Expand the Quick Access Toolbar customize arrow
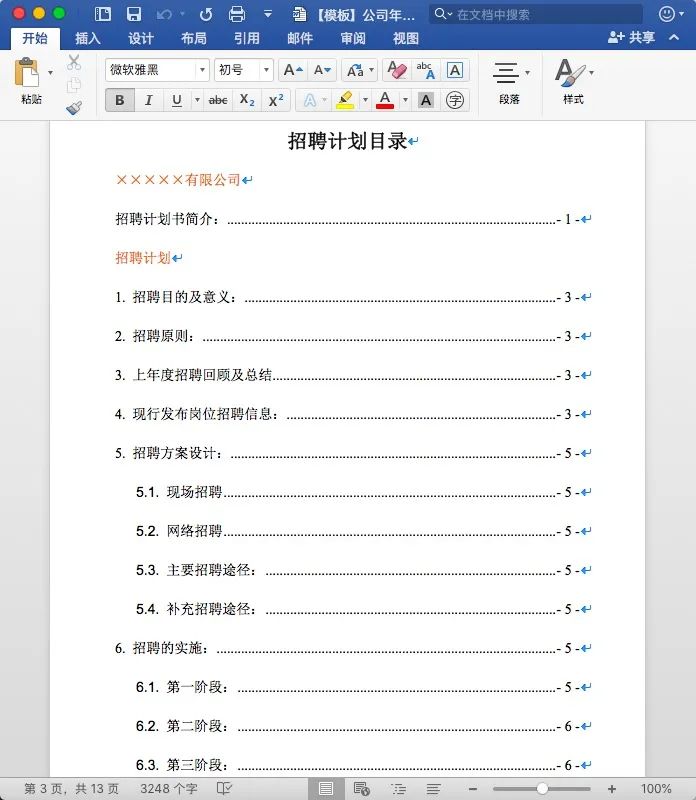The image size is (696, 800). point(267,14)
